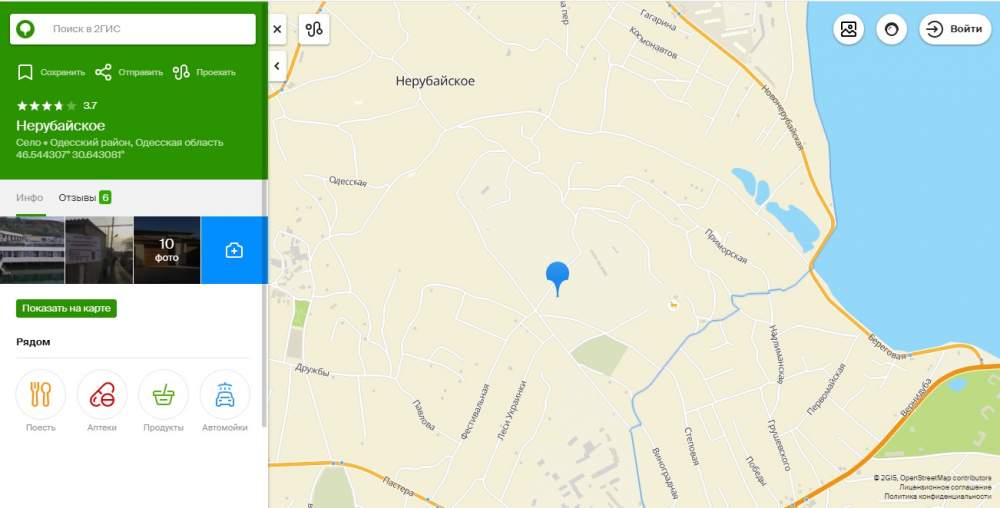Open the 10 фото thumbnail
Screen dimensions: 1000x508
167,250
